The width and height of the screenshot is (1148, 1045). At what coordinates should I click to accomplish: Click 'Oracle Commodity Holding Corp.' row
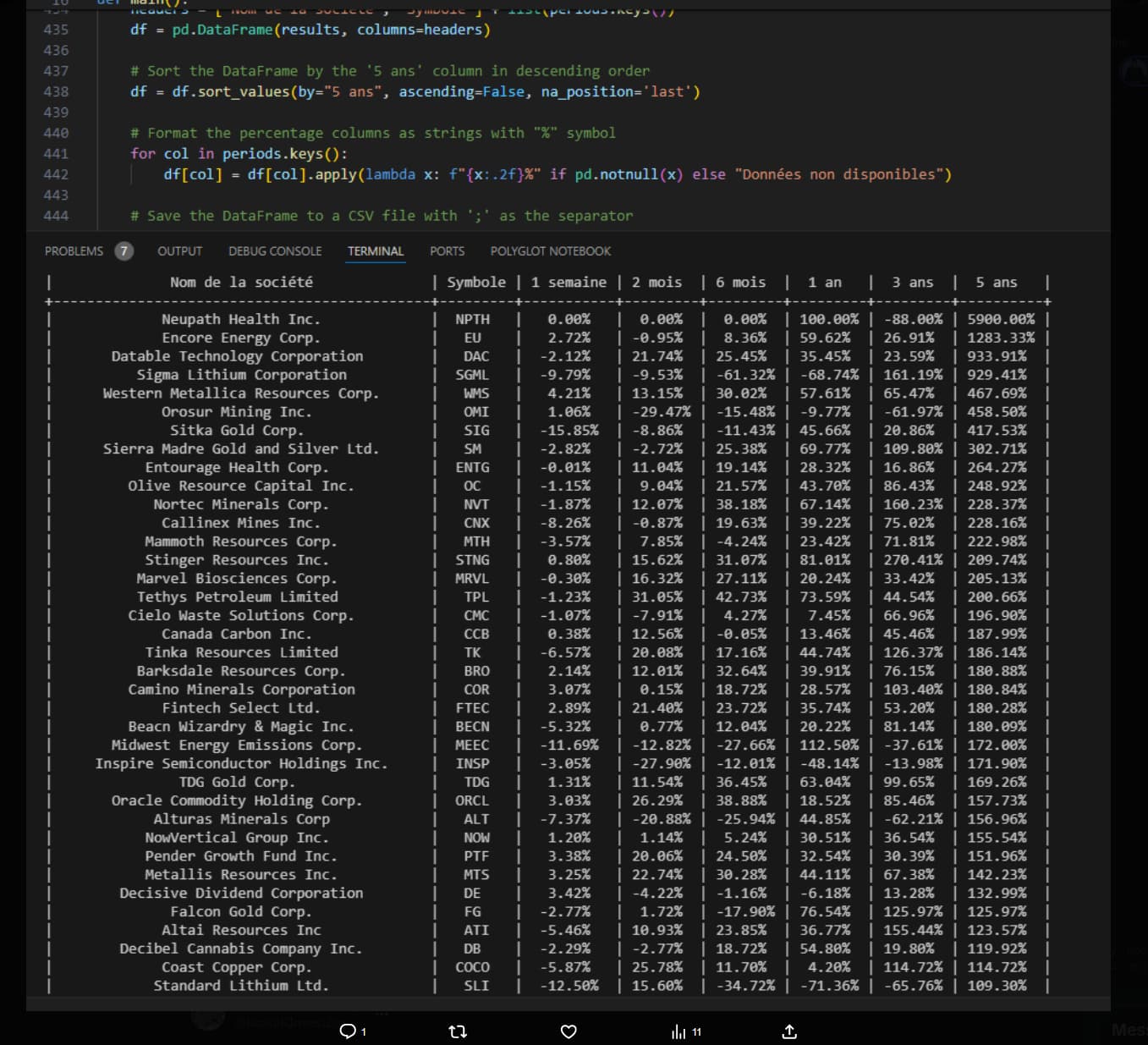tap(237, 801)
